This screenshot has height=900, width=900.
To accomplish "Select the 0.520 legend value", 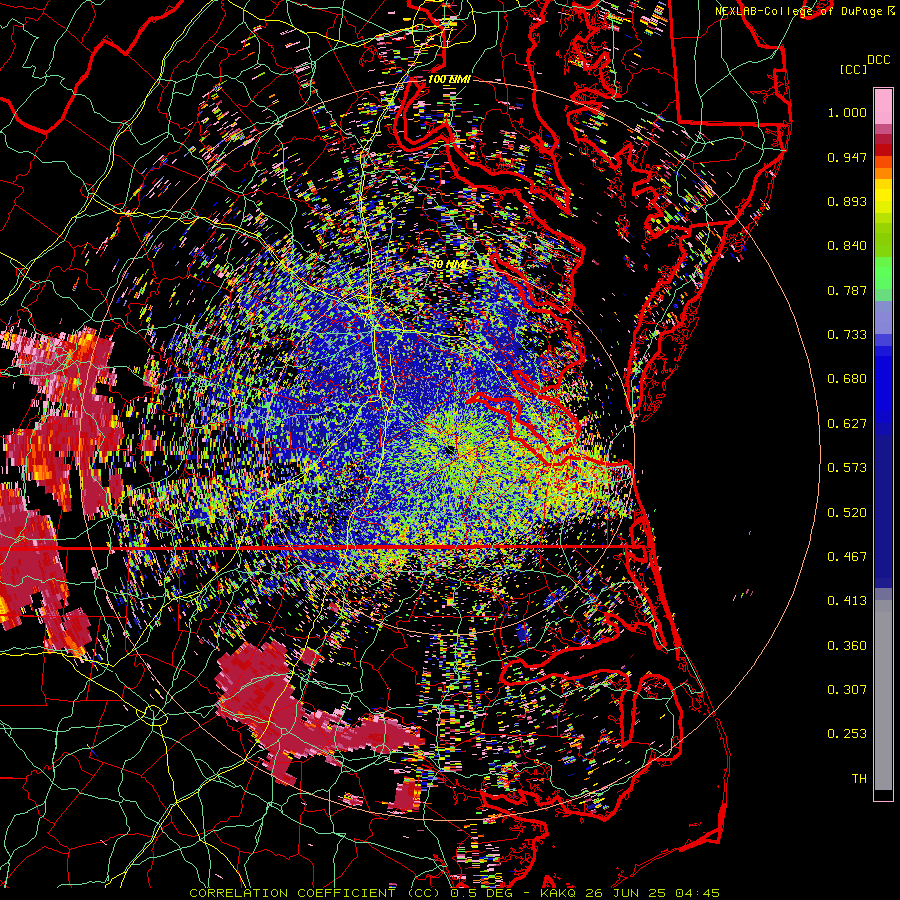I will 847,513.
